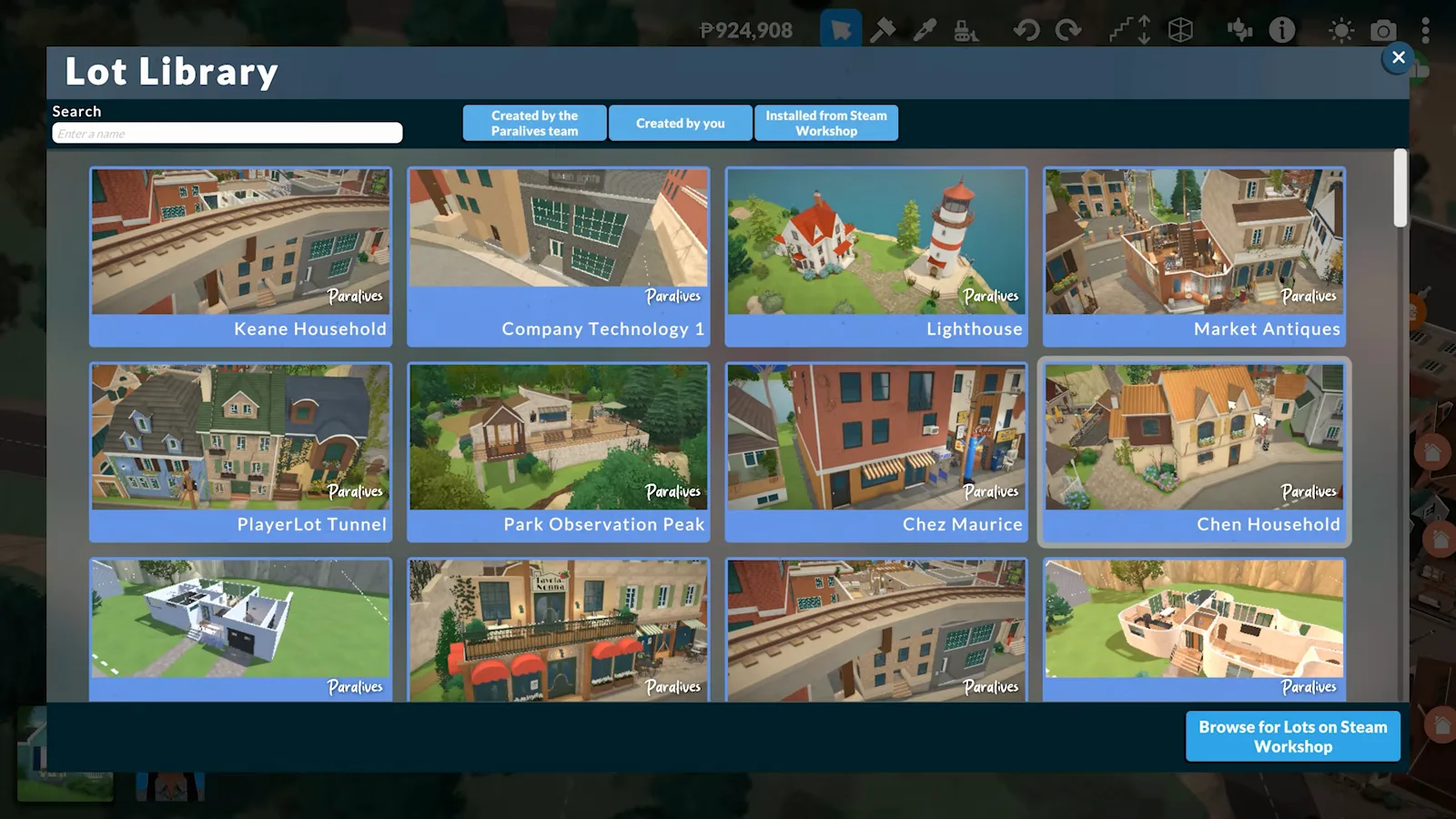
Task: Redo the last undone action
Action: point(1068,30)
